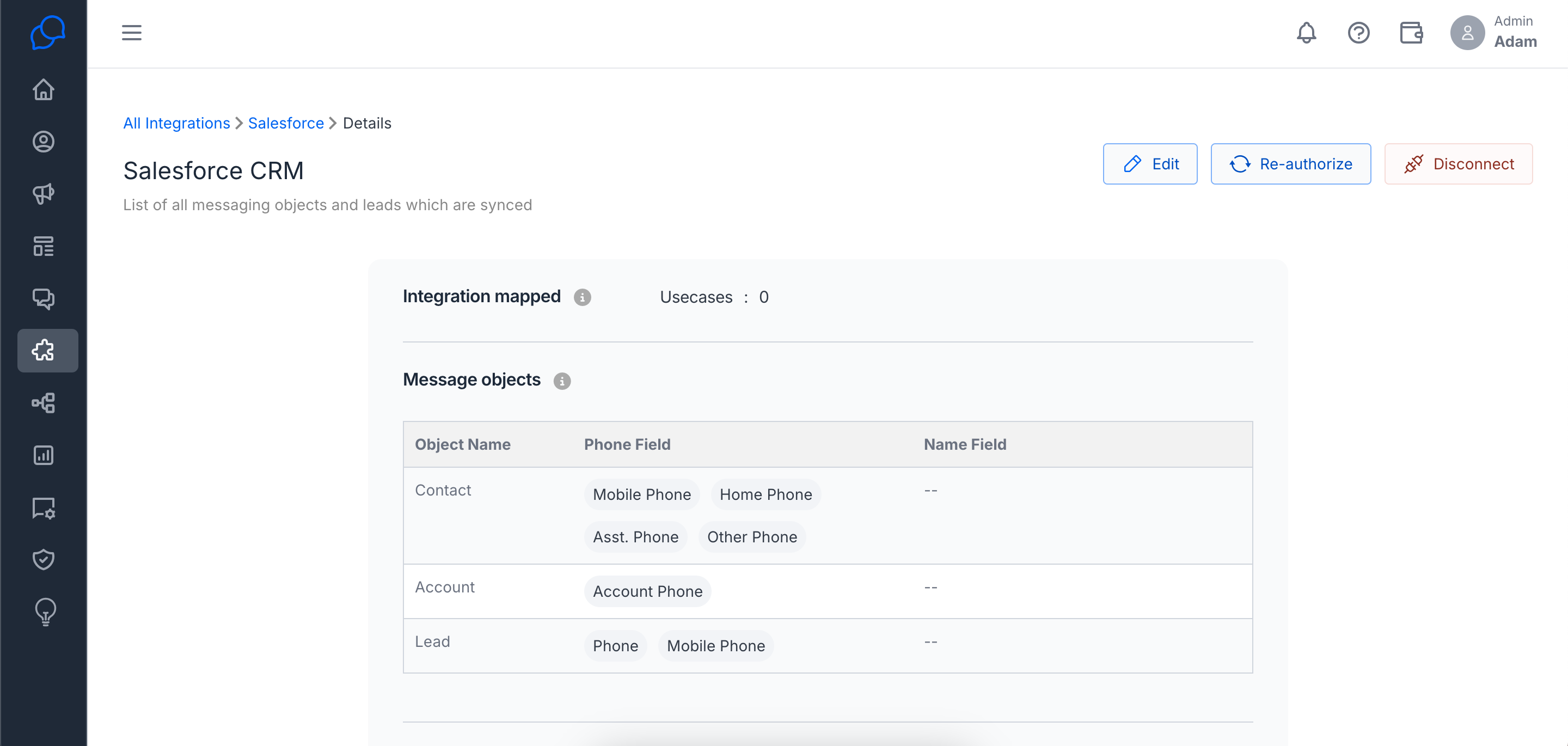
Task: Open the Admin Adam profile menu
Action: [1494, 33]
